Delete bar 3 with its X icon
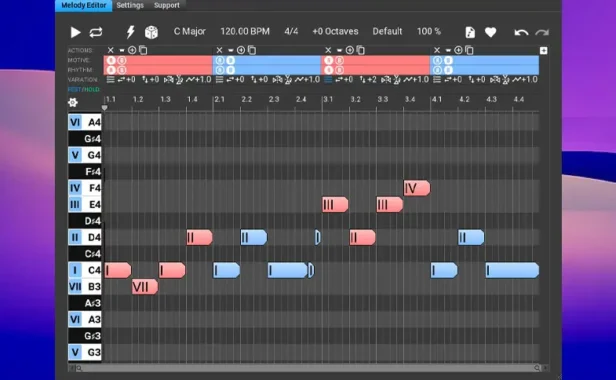The width and height of the screenshot is (616, 380). coord(328,50)
